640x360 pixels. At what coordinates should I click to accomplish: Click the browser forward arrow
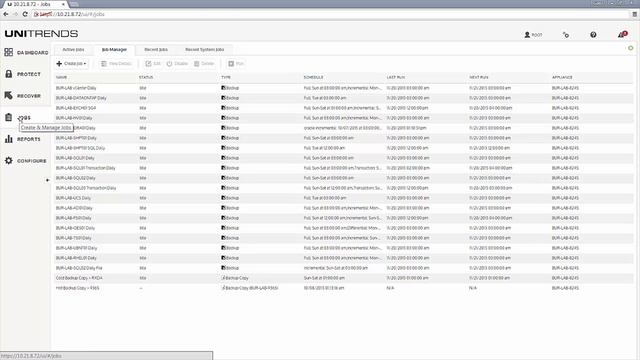15,14
